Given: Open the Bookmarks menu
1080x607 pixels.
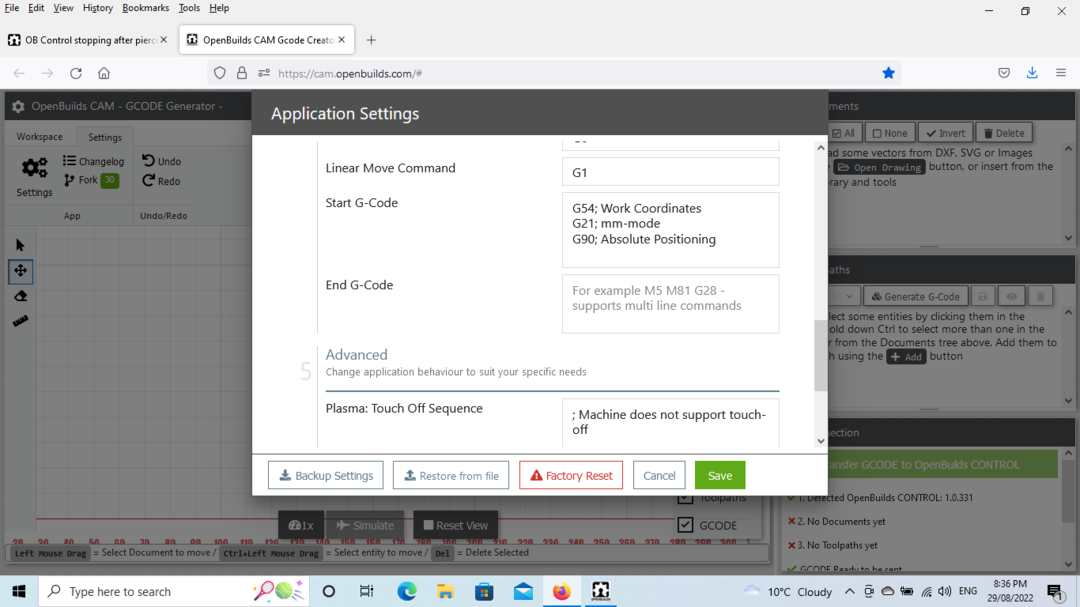Looking at the screenshot, I should point(145,8).
